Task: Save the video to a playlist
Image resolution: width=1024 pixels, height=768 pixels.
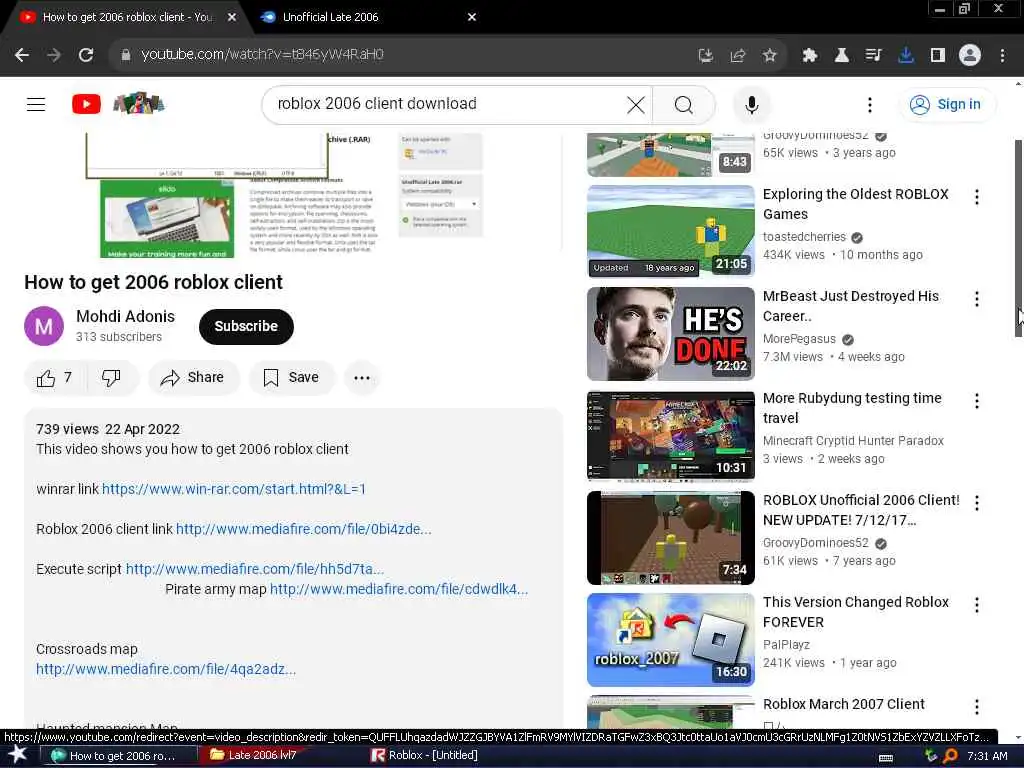Action: click(291, 377)
